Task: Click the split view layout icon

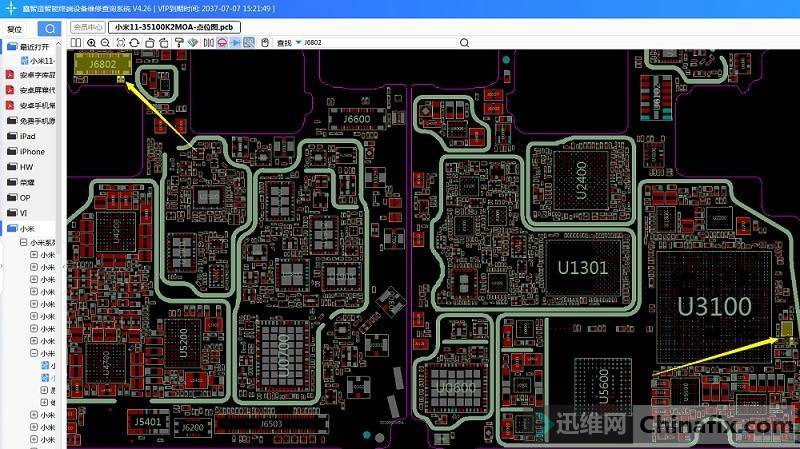Action: [76, 43]
